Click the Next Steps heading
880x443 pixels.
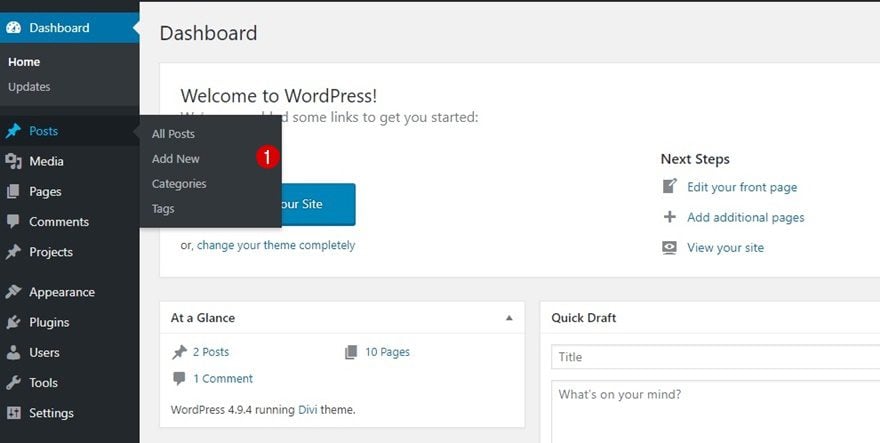tap(695, 159)
